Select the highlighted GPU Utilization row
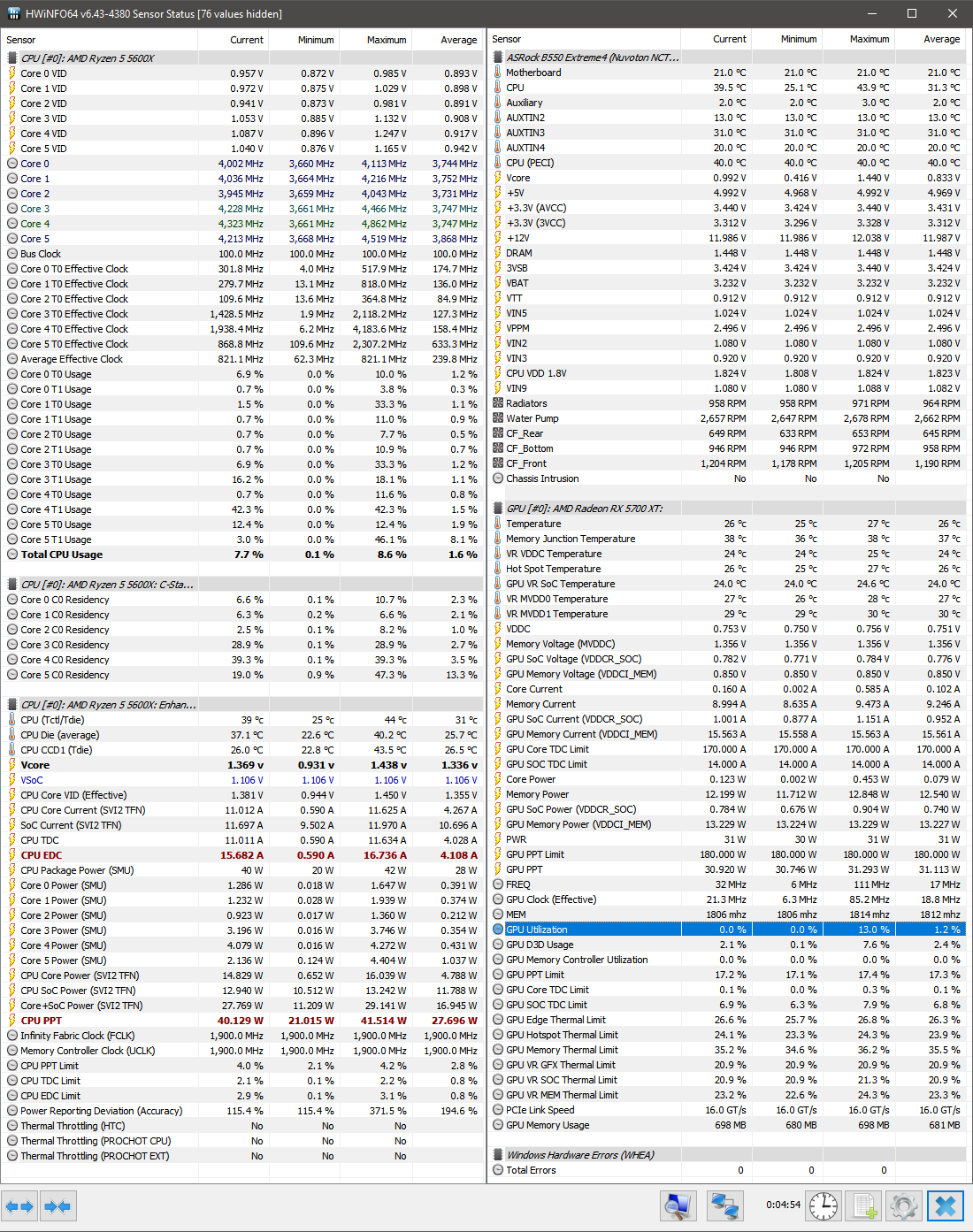This screenshot has height=1232, width=973. [727, 930]
